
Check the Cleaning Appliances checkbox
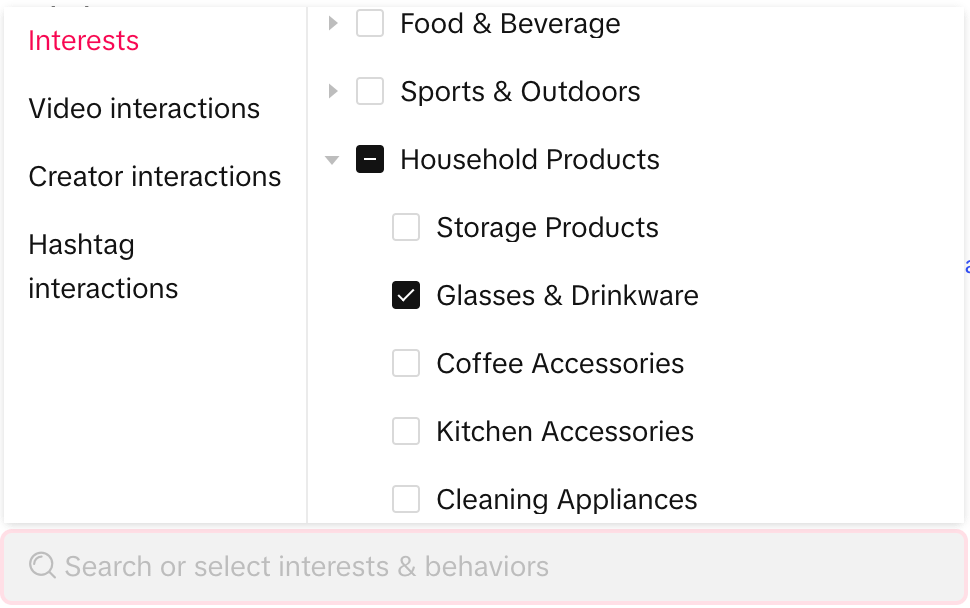[x=406, y=499]
